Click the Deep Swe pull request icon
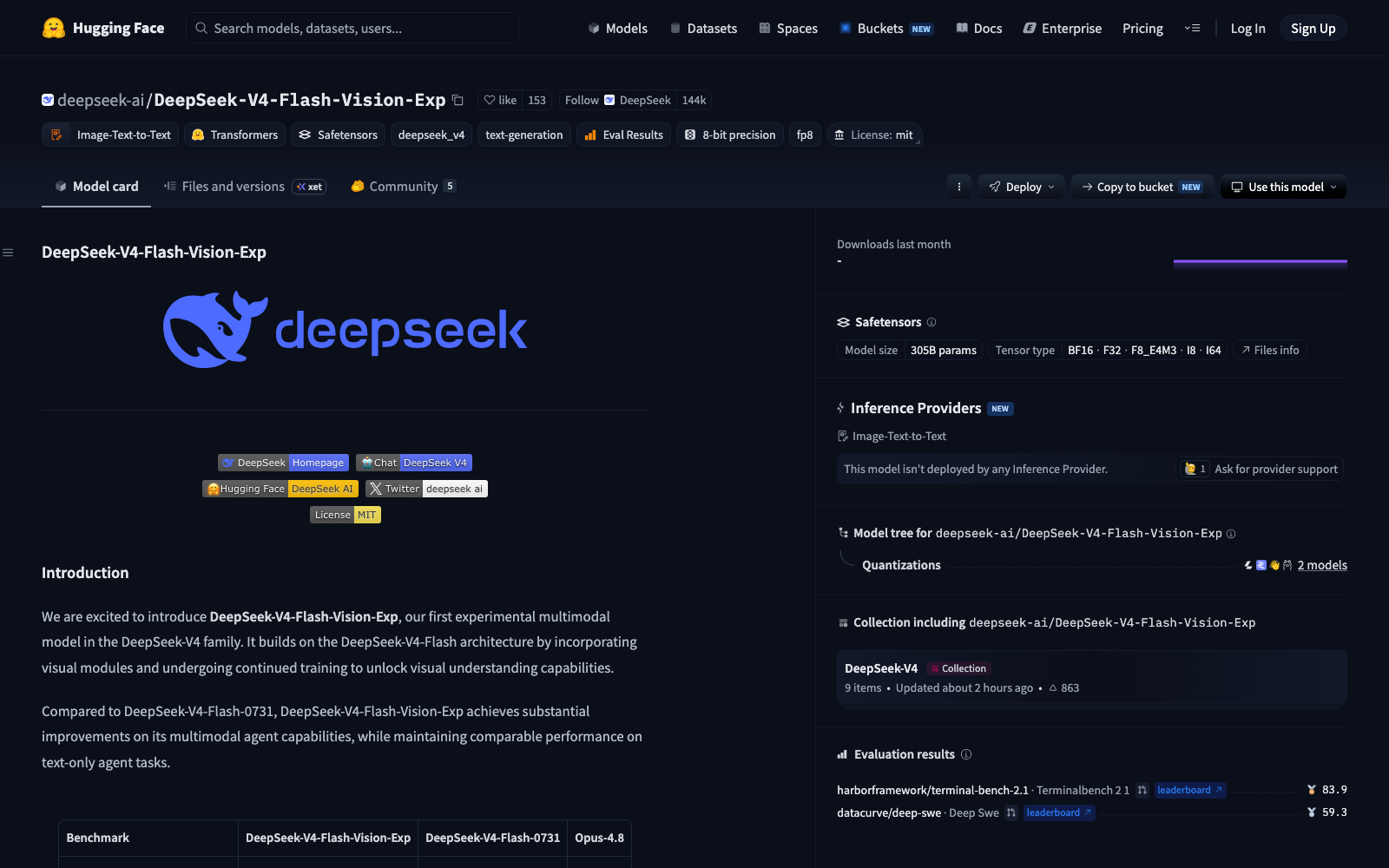 (x=1011, y=812)
